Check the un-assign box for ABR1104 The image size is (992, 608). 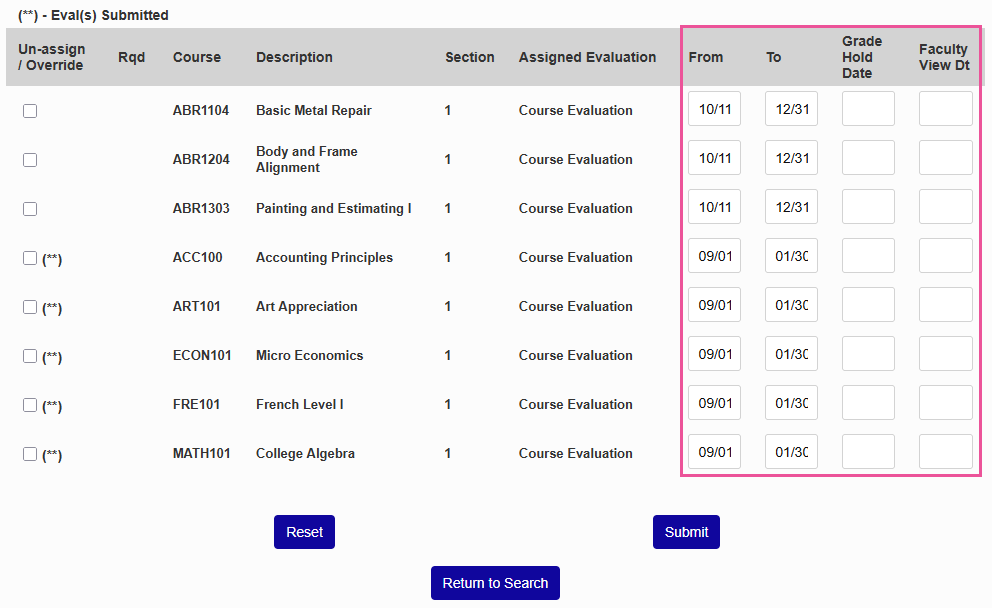click(x=30, y=111)
